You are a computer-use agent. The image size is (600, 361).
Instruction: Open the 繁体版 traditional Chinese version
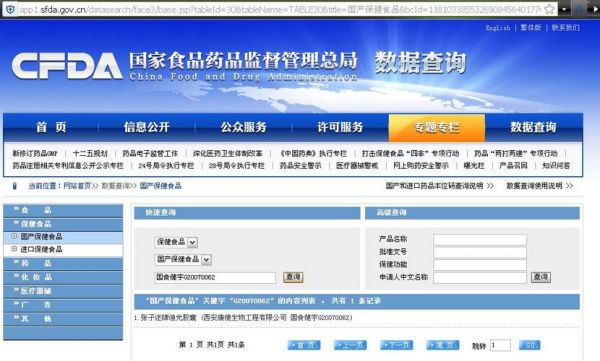pos(531,28)
